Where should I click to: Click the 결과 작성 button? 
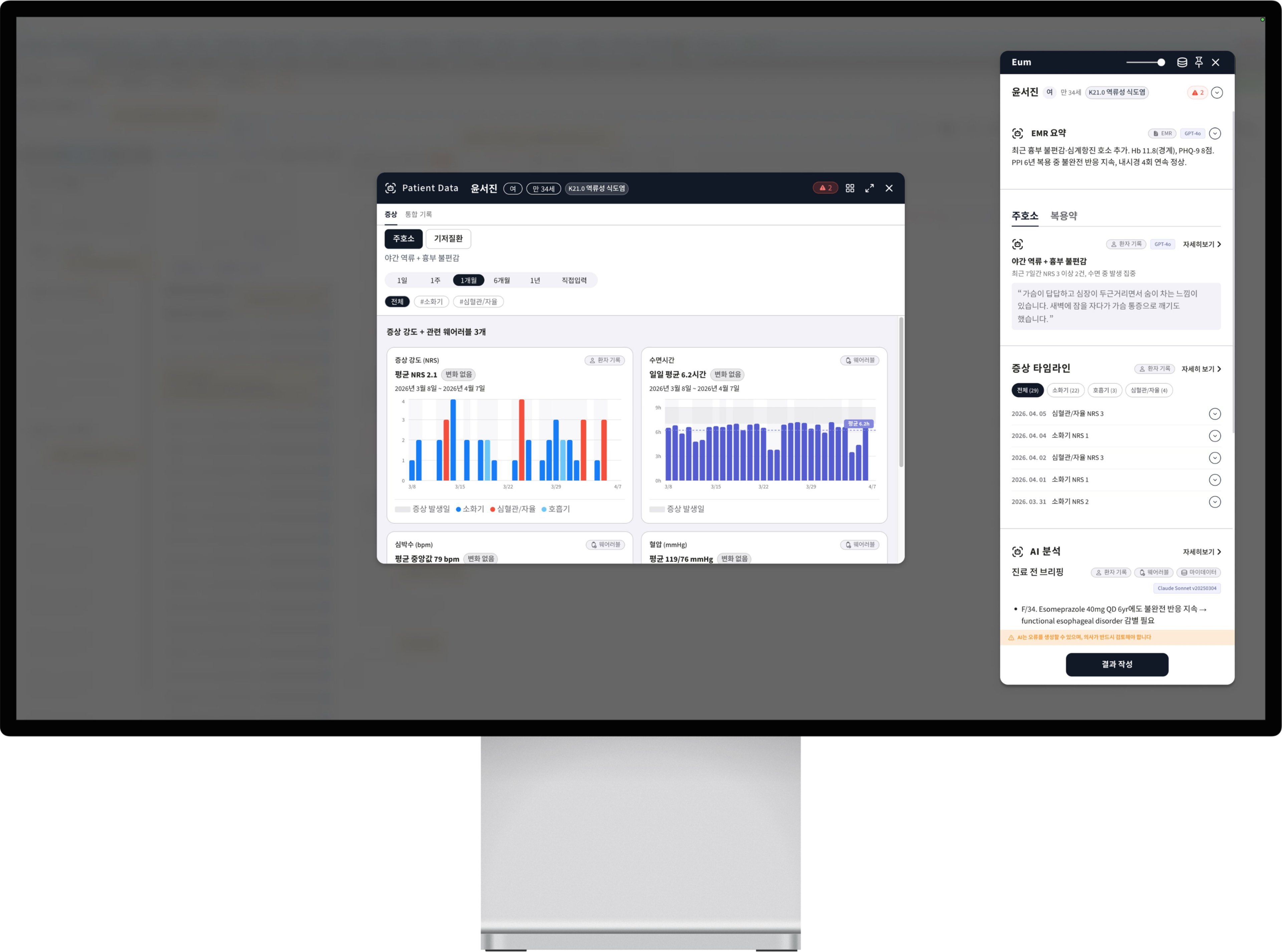(1117, 664)
